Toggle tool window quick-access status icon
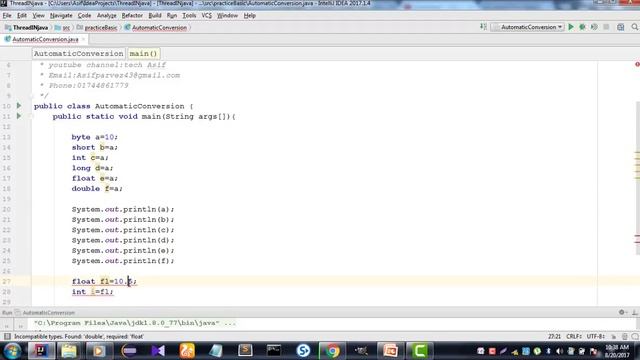The height and width of the screenshot is (360, 640). (7, 336)
